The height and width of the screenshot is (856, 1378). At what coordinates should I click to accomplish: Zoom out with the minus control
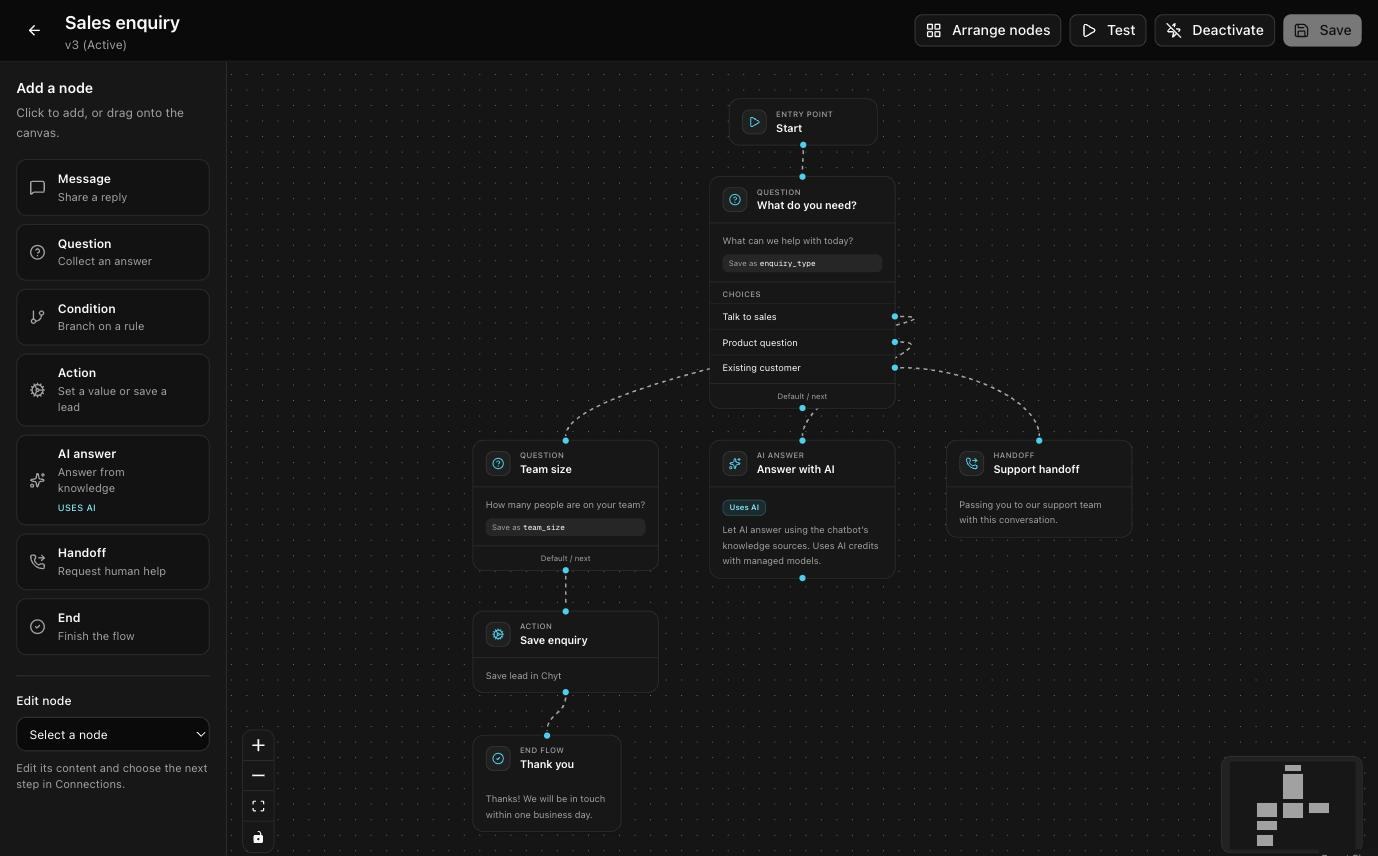258,776
